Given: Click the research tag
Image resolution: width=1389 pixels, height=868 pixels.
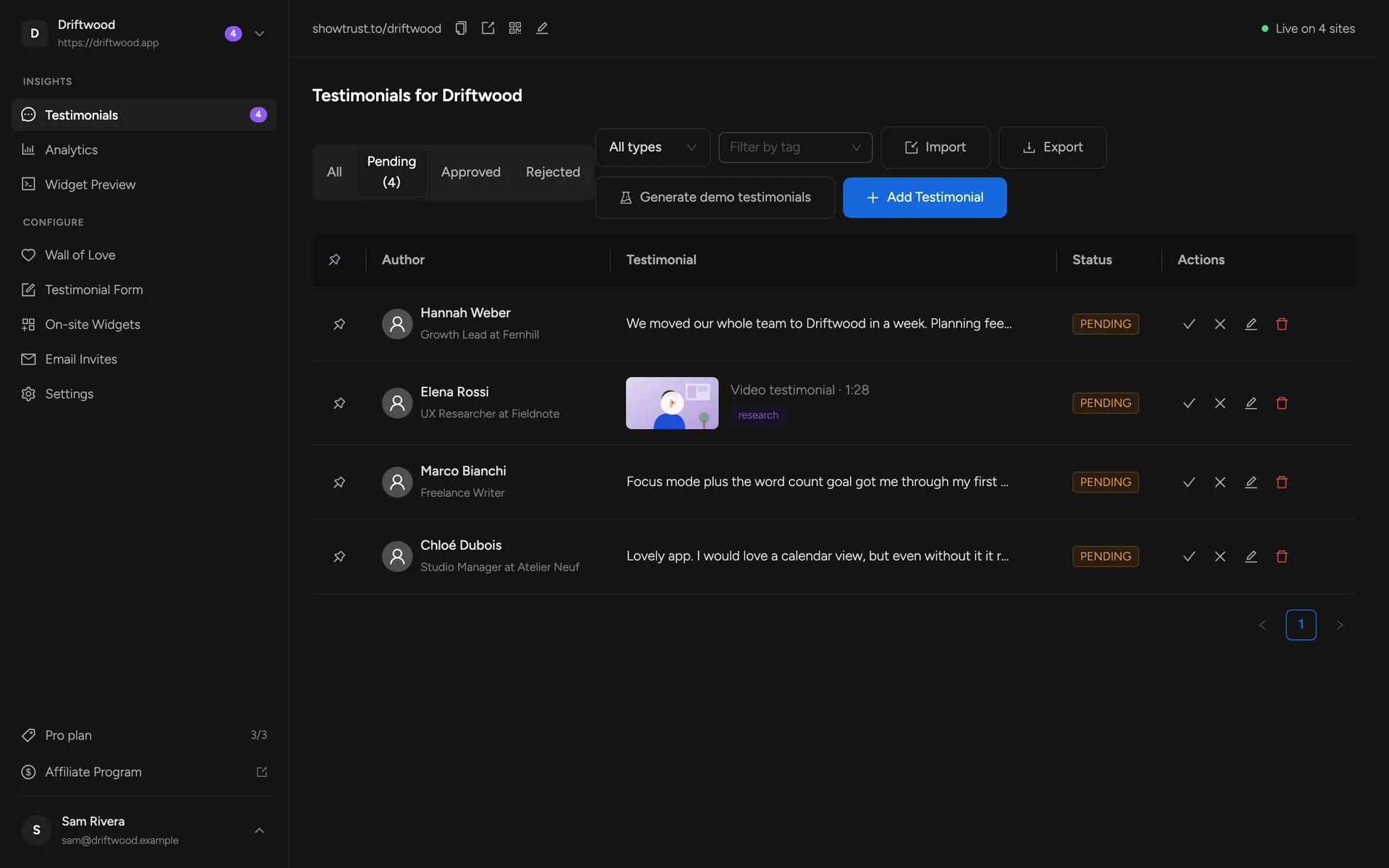Looking at the screenshot, I should point(758,415).
